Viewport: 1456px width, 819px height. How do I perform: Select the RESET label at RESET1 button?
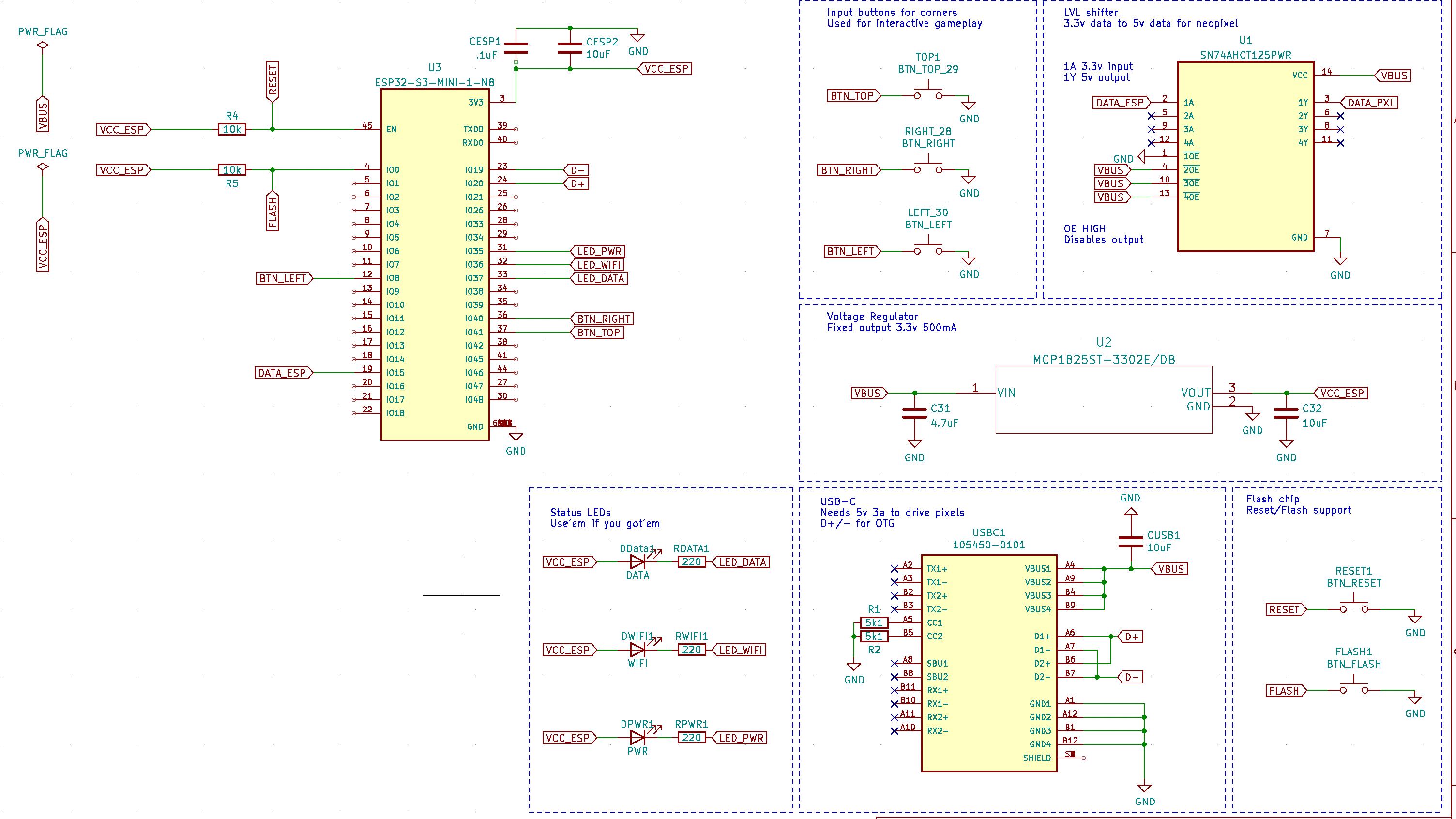click(x=1287, y=609)
